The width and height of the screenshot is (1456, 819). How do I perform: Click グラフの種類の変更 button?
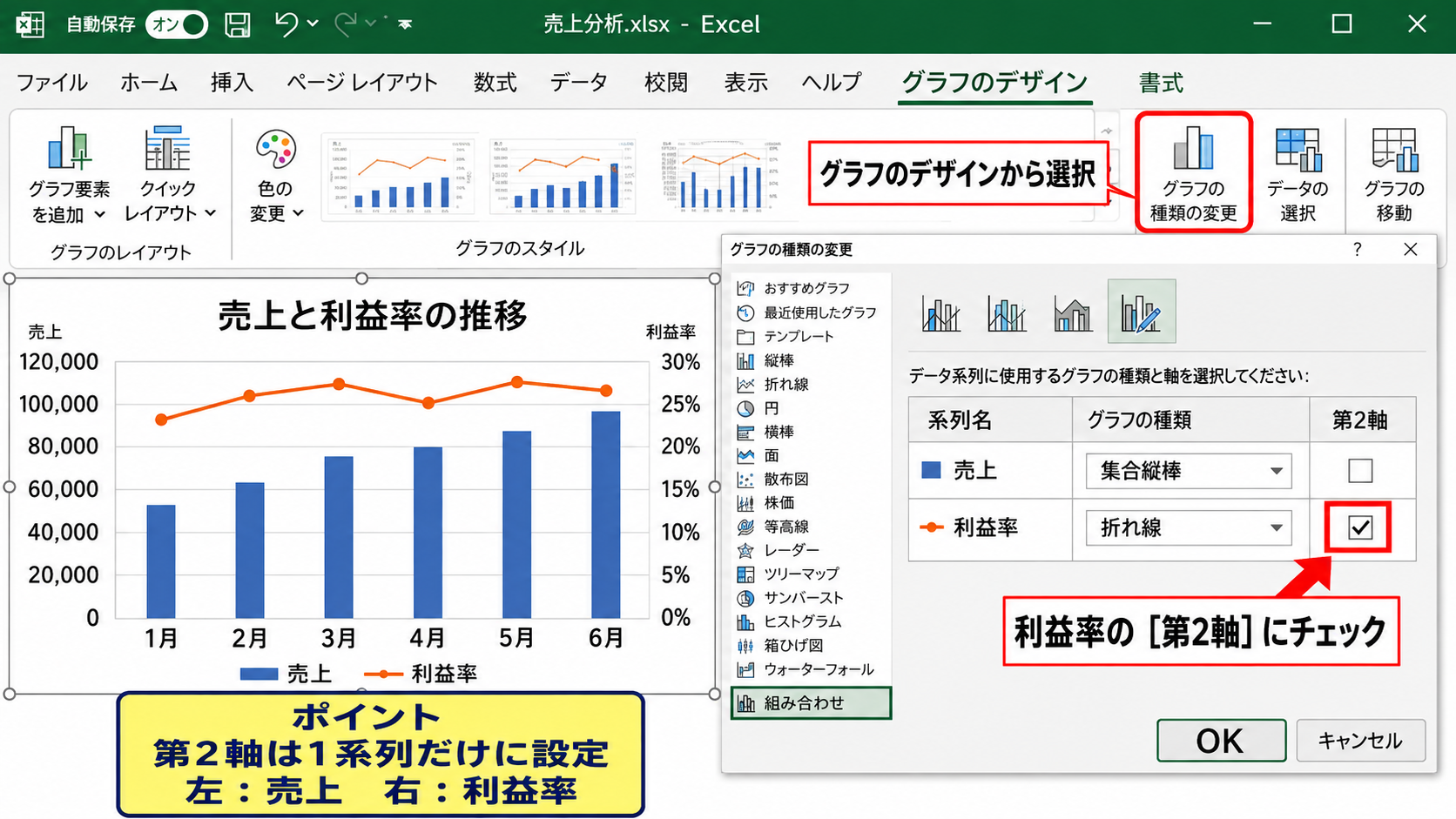pyautogui.click(x=1193, y=172)
